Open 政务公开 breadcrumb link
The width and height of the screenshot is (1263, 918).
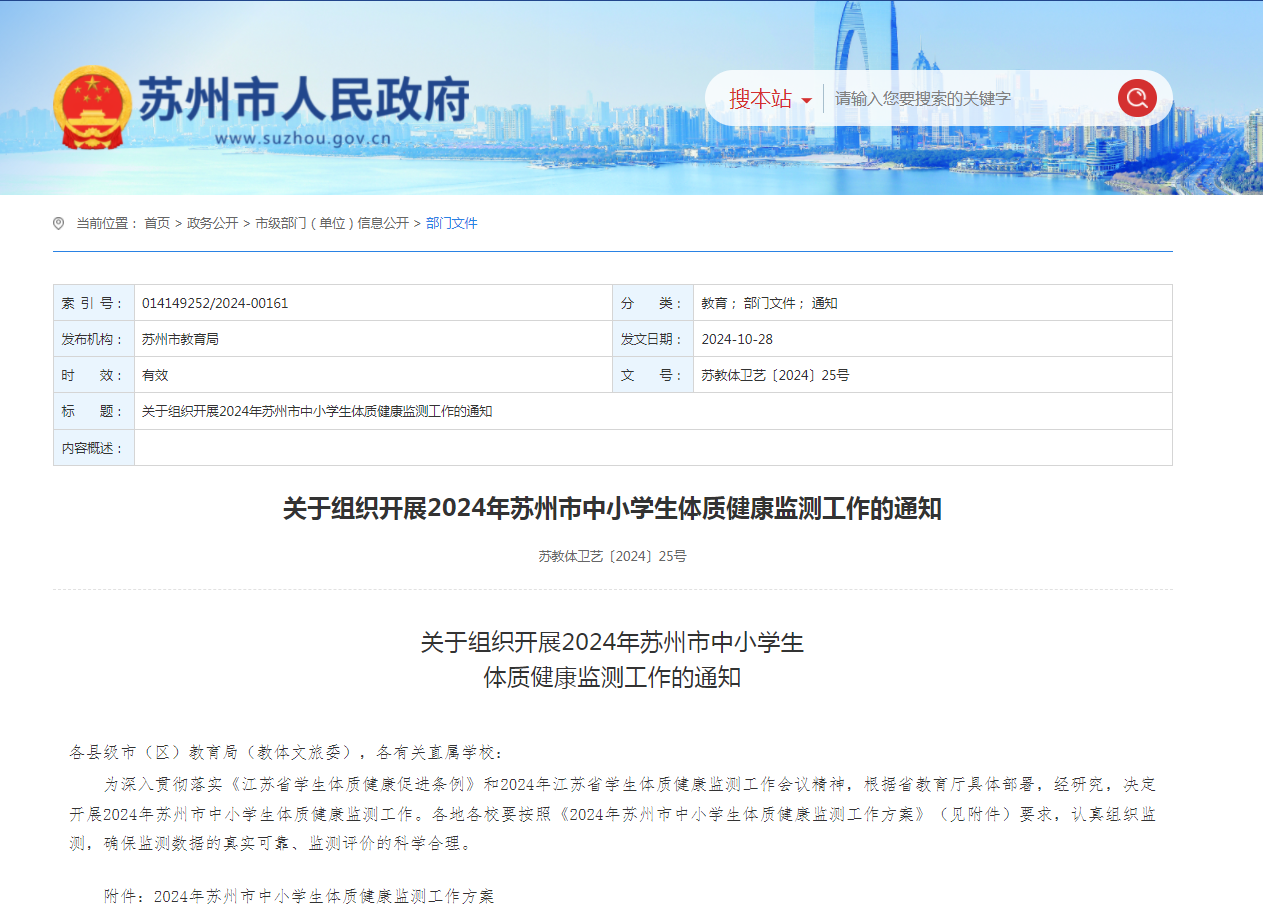[212, 223]
